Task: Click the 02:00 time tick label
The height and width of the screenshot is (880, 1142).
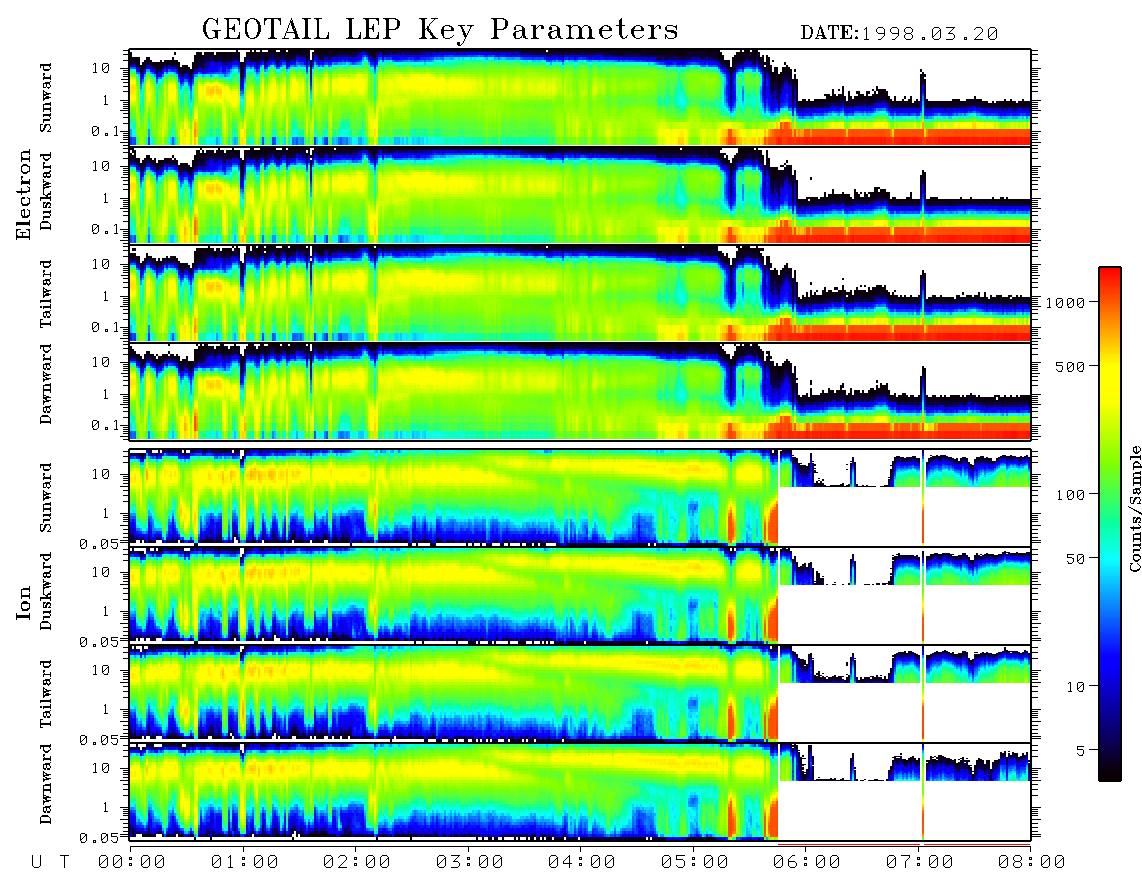Action: (x=357, y=863)
